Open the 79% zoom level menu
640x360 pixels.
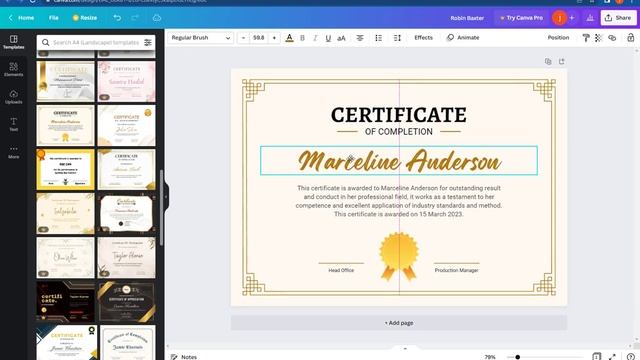490,357
